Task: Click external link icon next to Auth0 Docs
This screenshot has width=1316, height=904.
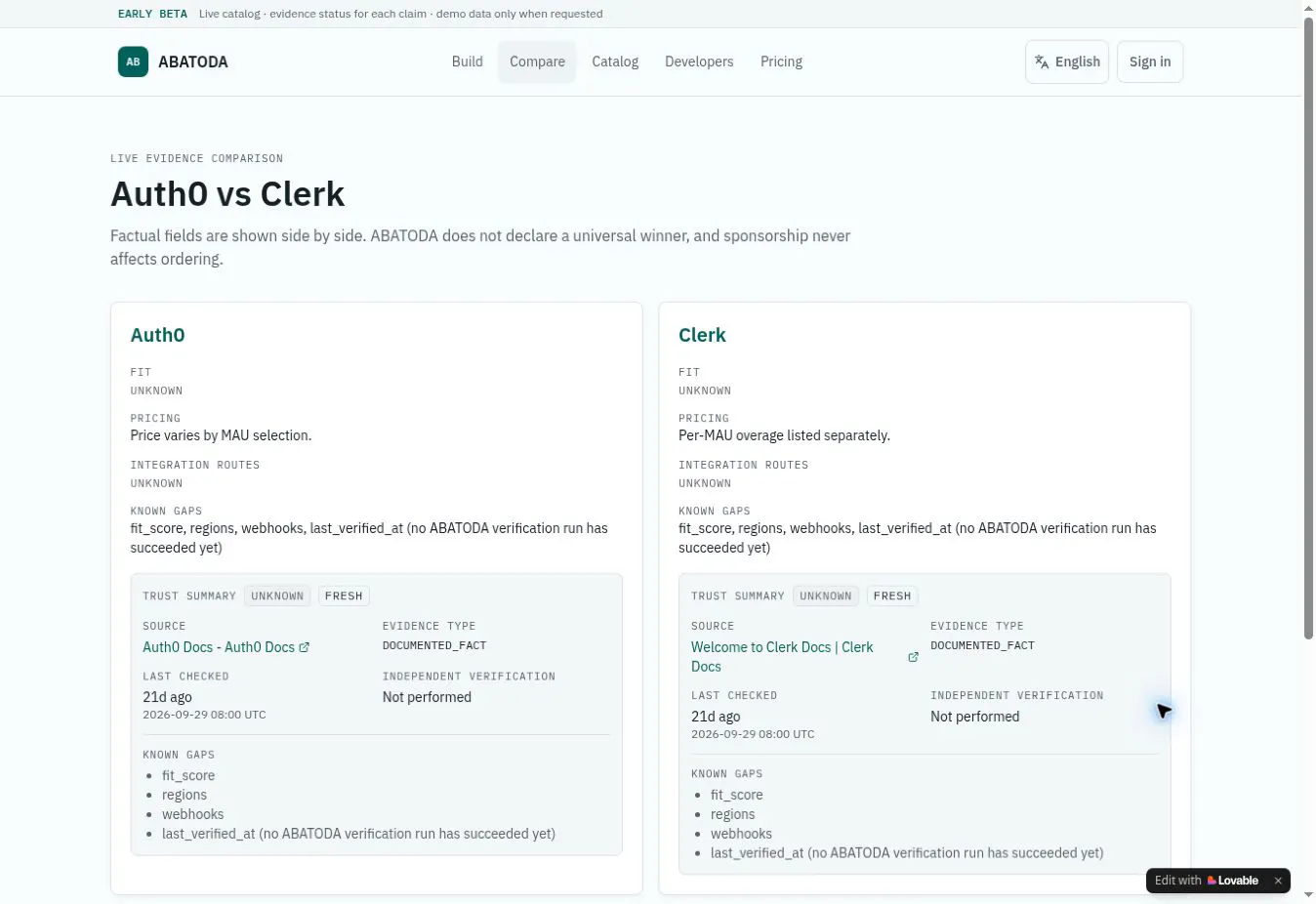Action: (x=305, y=647)
